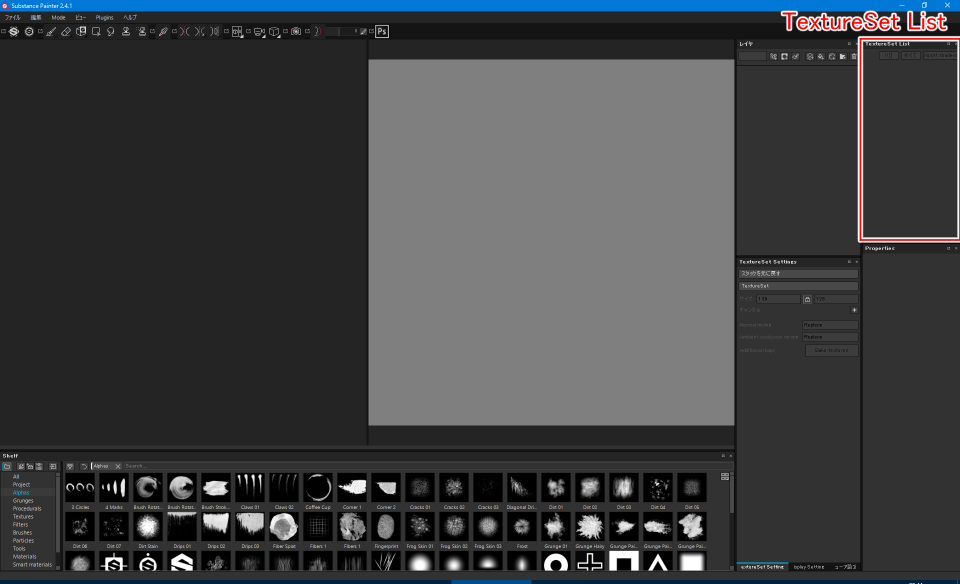960x584 pixels.
Task: Open the camera mode dropdown icon
Action: click(259, 31)
